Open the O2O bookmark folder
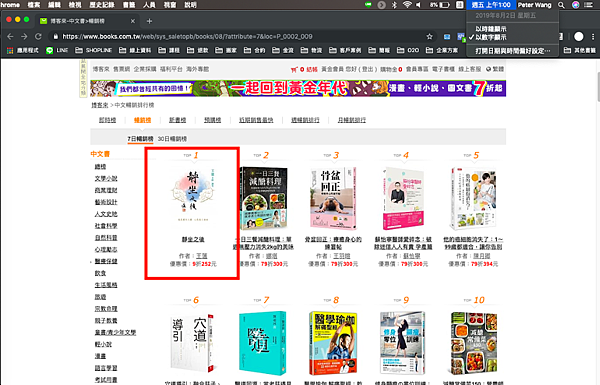Screen dimensions: 600x385 coord(408,50)
